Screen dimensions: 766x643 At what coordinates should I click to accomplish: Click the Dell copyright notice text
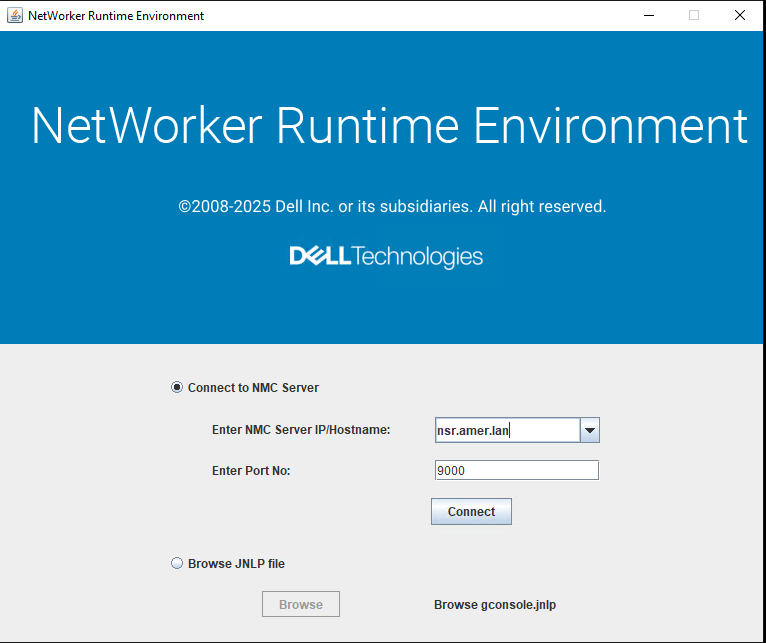coord(392,207)
